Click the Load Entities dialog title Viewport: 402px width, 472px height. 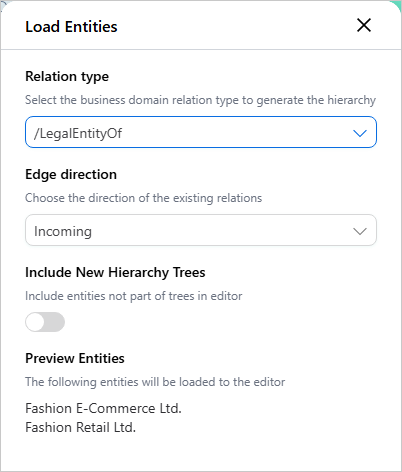(x=71, y=27)
